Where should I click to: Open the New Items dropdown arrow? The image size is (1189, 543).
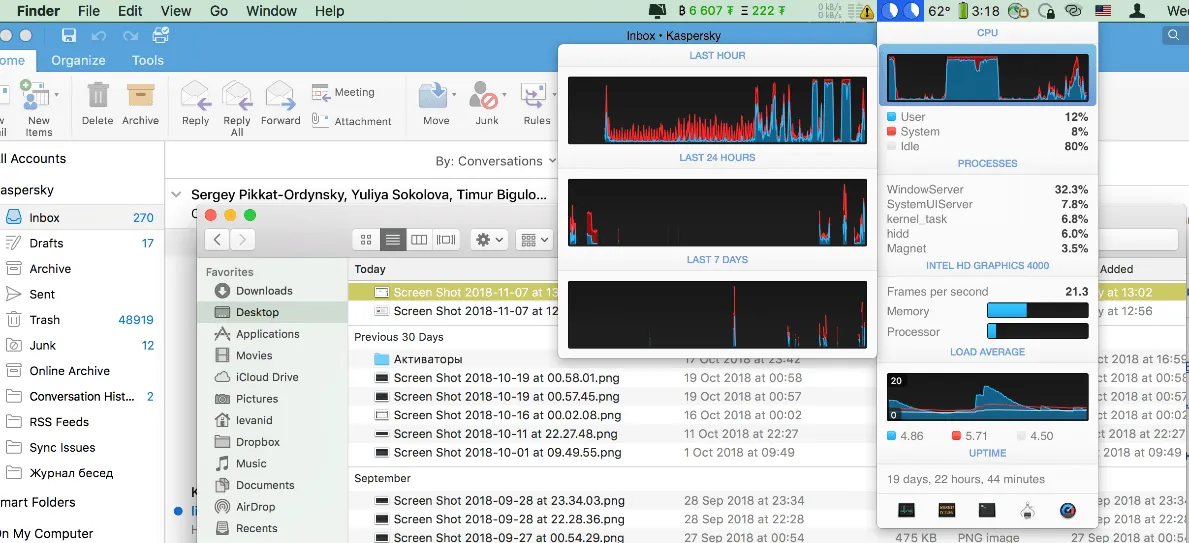pyautogui.click(x=56, y=96)
